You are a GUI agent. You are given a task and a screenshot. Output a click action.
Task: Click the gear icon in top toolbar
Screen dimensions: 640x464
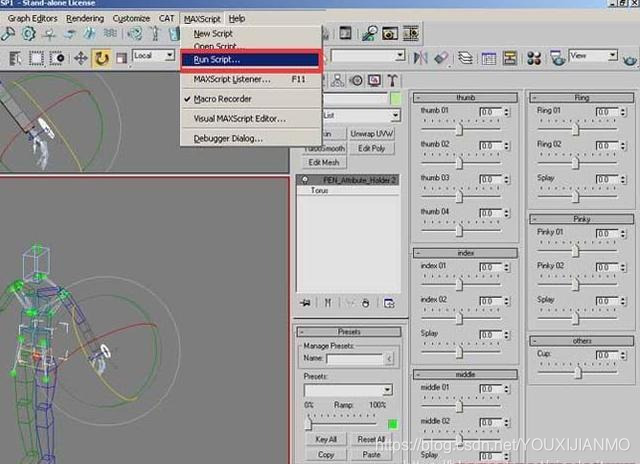point(28,33)
